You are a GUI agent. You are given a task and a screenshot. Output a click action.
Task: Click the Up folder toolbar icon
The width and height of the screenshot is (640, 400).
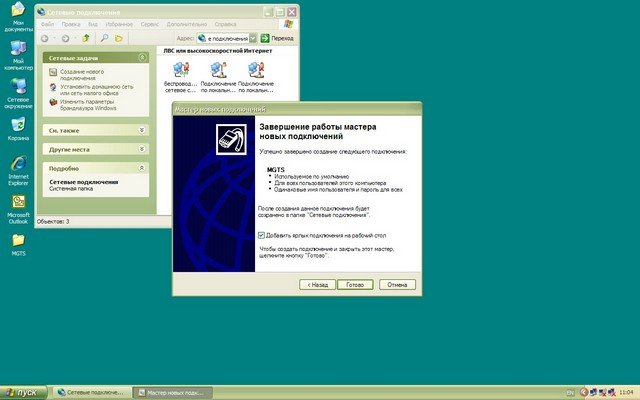click(x=87, y=38)
